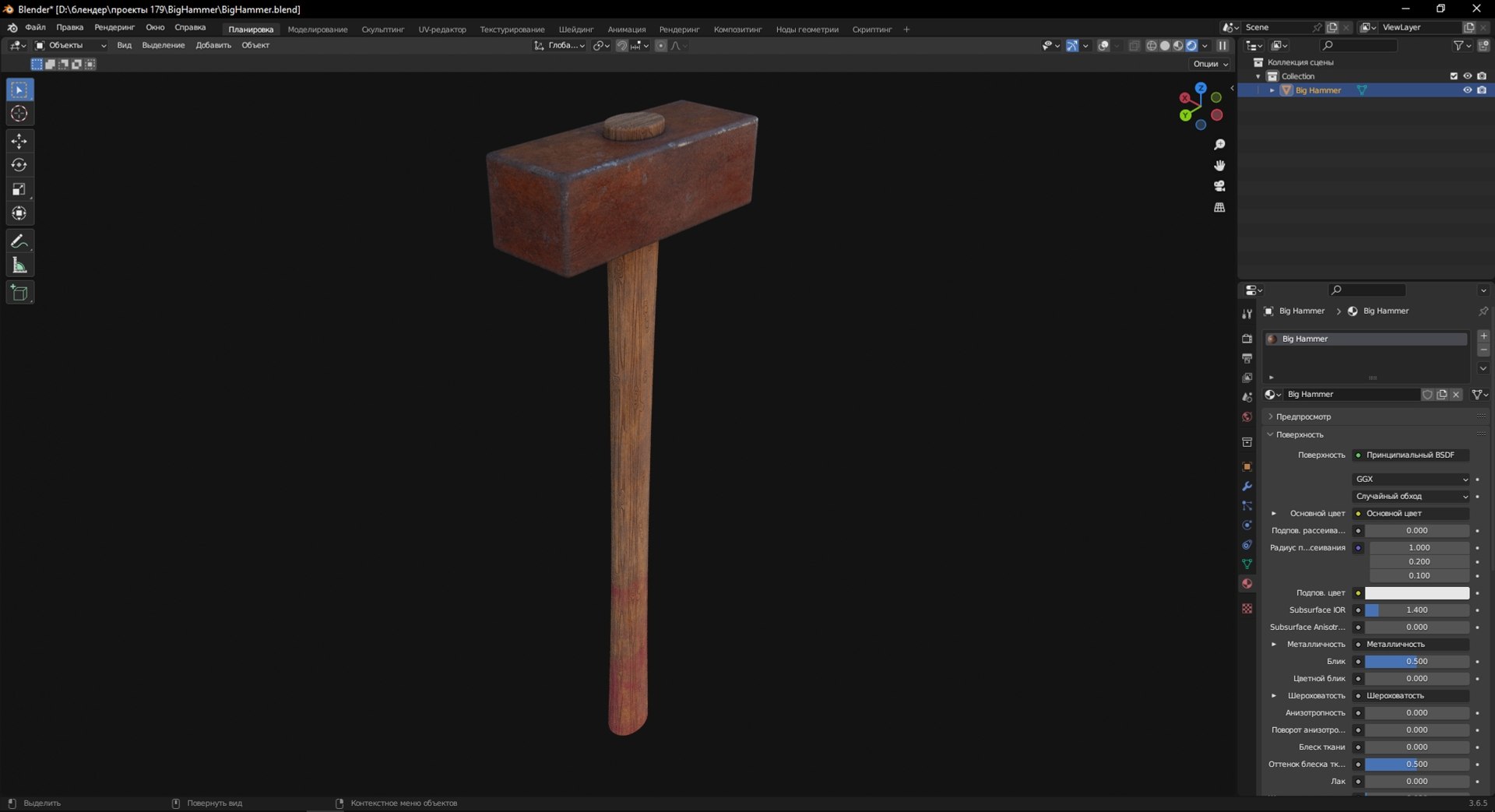
Task: Open the Render properties tab icon
Action: (x=1247, y=339)
